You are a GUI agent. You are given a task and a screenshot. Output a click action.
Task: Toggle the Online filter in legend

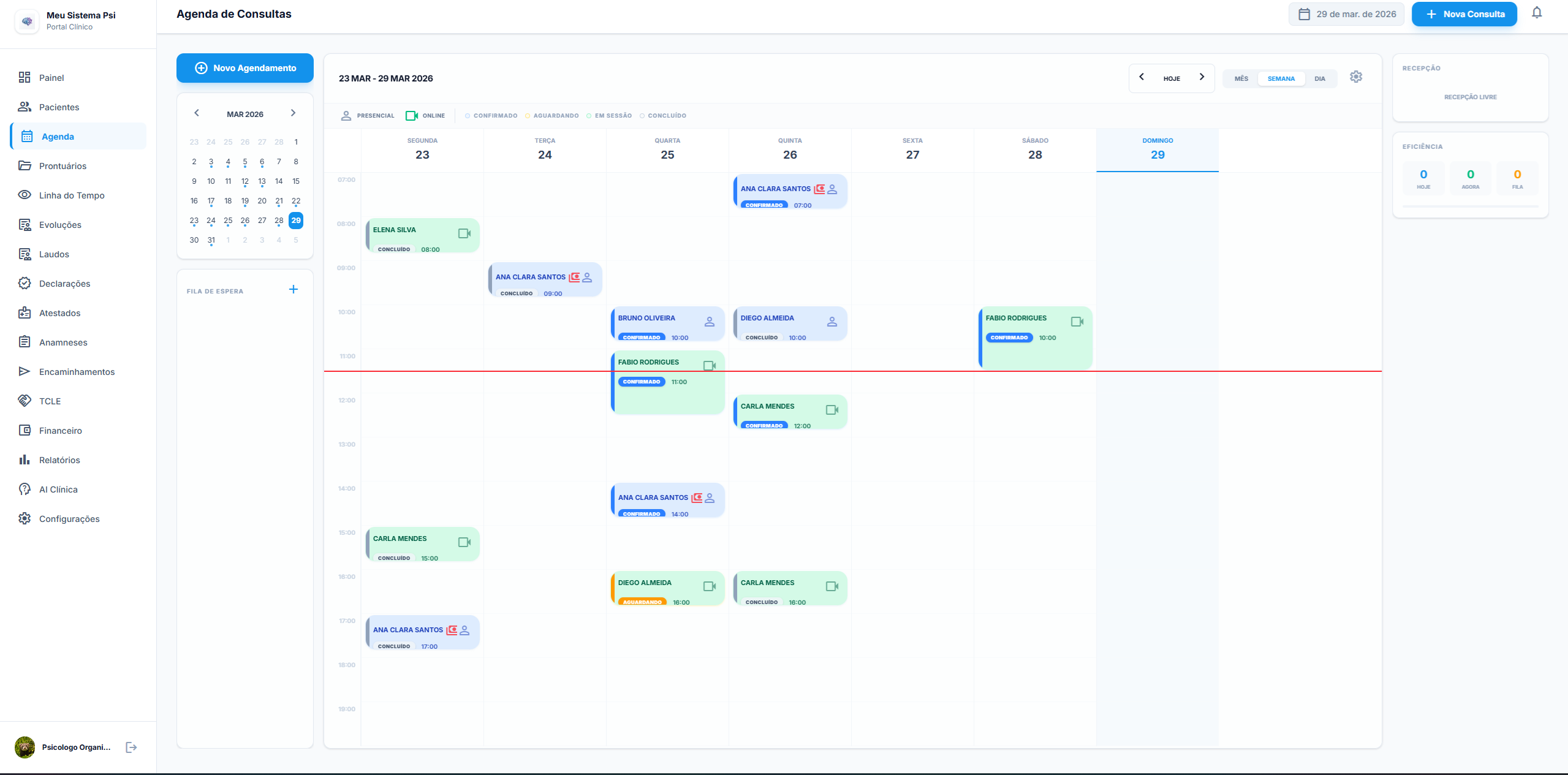(425, 115)
